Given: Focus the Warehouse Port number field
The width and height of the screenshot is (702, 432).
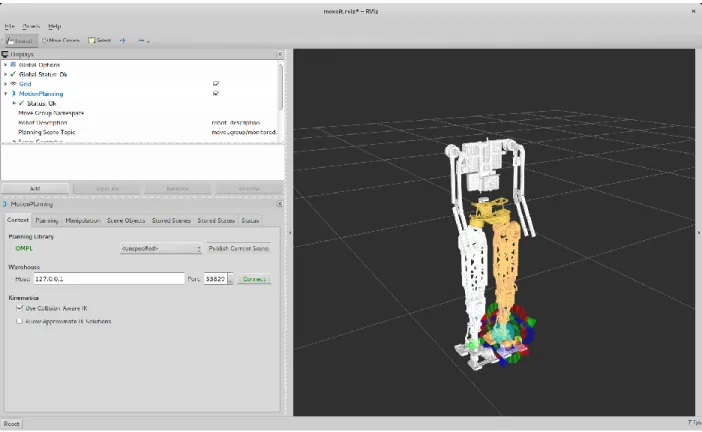Looking at the screenshot, I should (x=215, y=279).
